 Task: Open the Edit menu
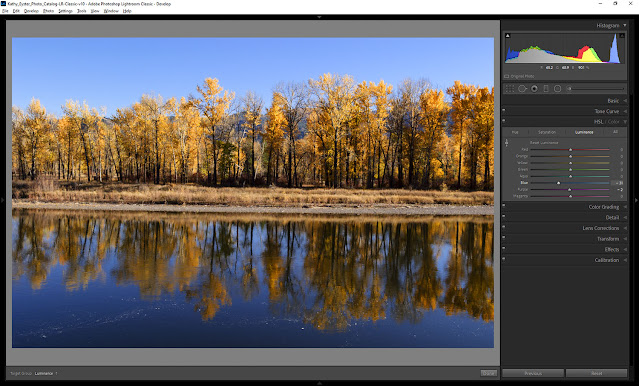pyautogui.click(x=16, y=11)
